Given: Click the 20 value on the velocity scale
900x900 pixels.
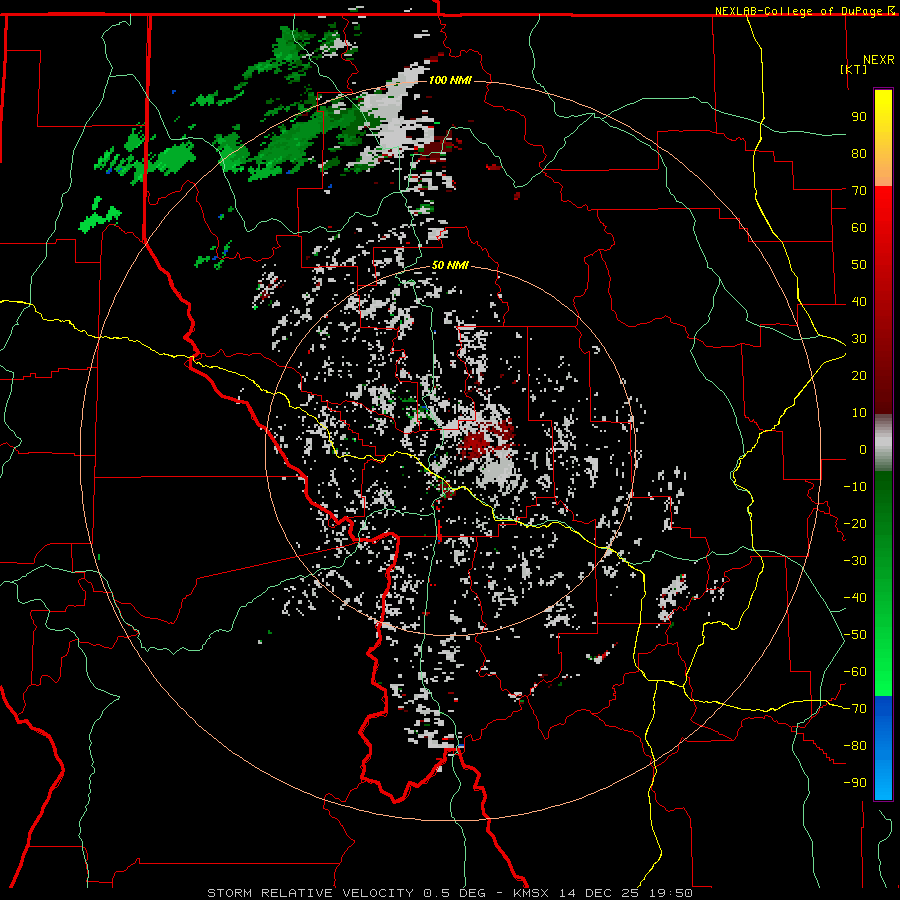Looking at the screenshot, I should point(859,375).
